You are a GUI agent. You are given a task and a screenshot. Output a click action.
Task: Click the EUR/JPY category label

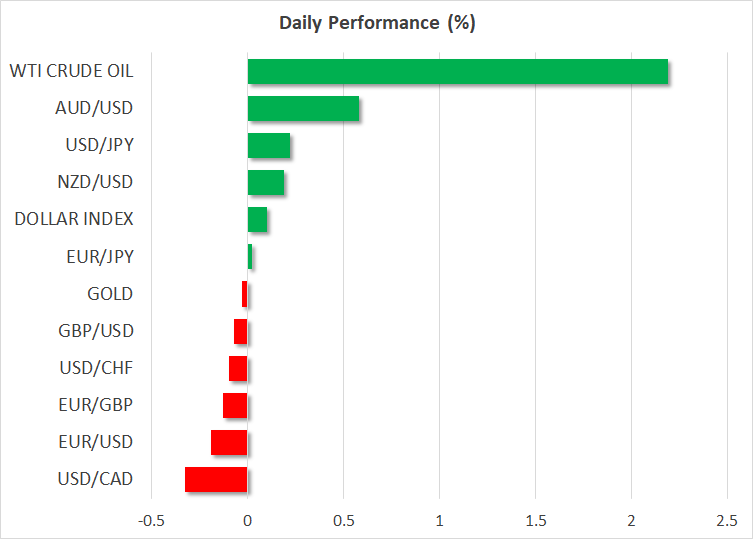point(98,257)
